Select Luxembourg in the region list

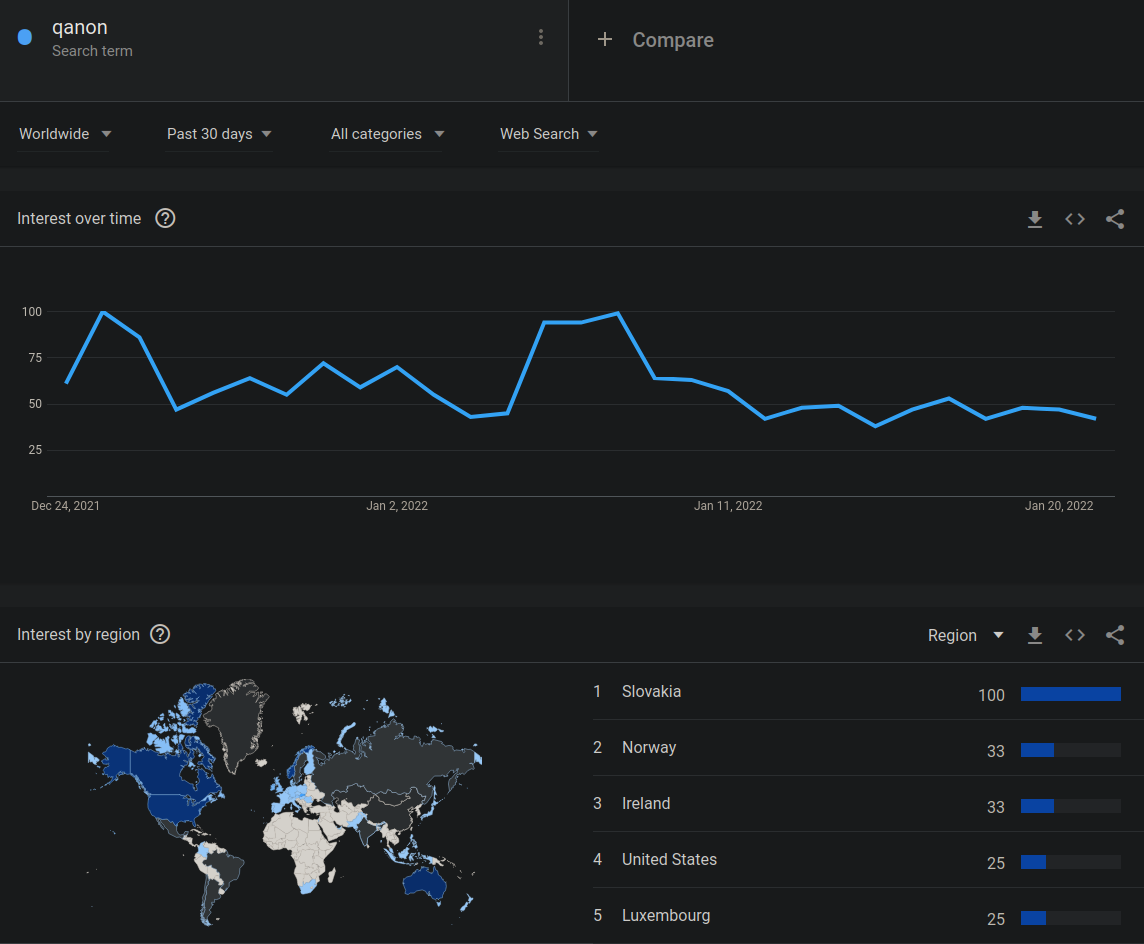[x=665, y=916]
